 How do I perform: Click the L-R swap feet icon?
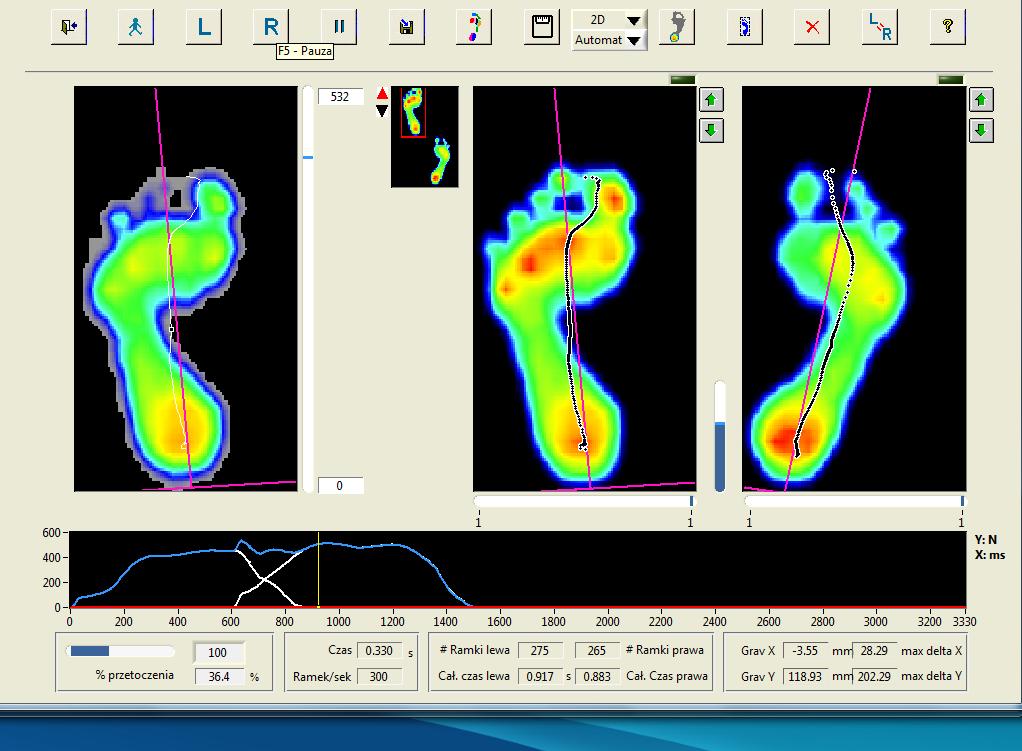pos(879,27)
